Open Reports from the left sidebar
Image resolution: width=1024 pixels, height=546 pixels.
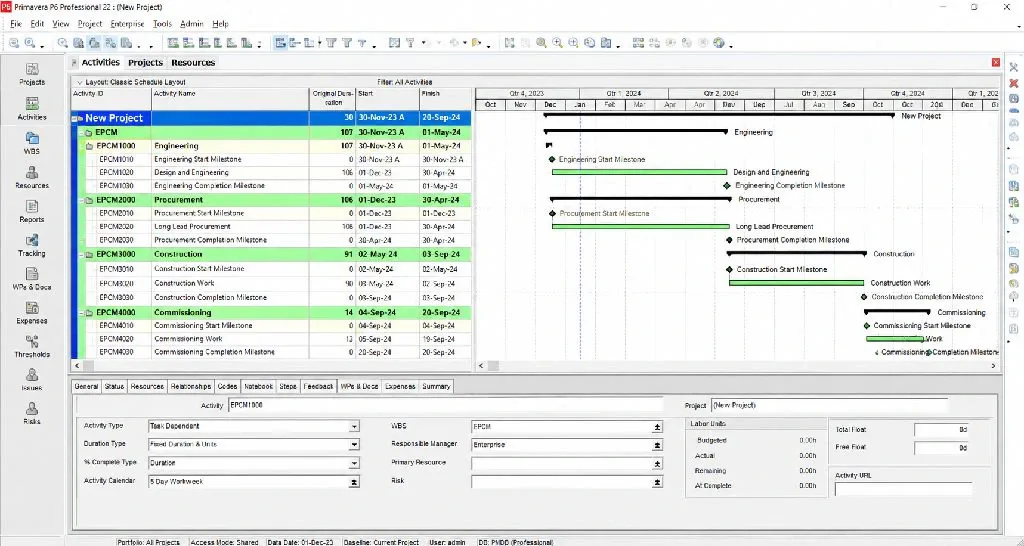click(32, 211)
